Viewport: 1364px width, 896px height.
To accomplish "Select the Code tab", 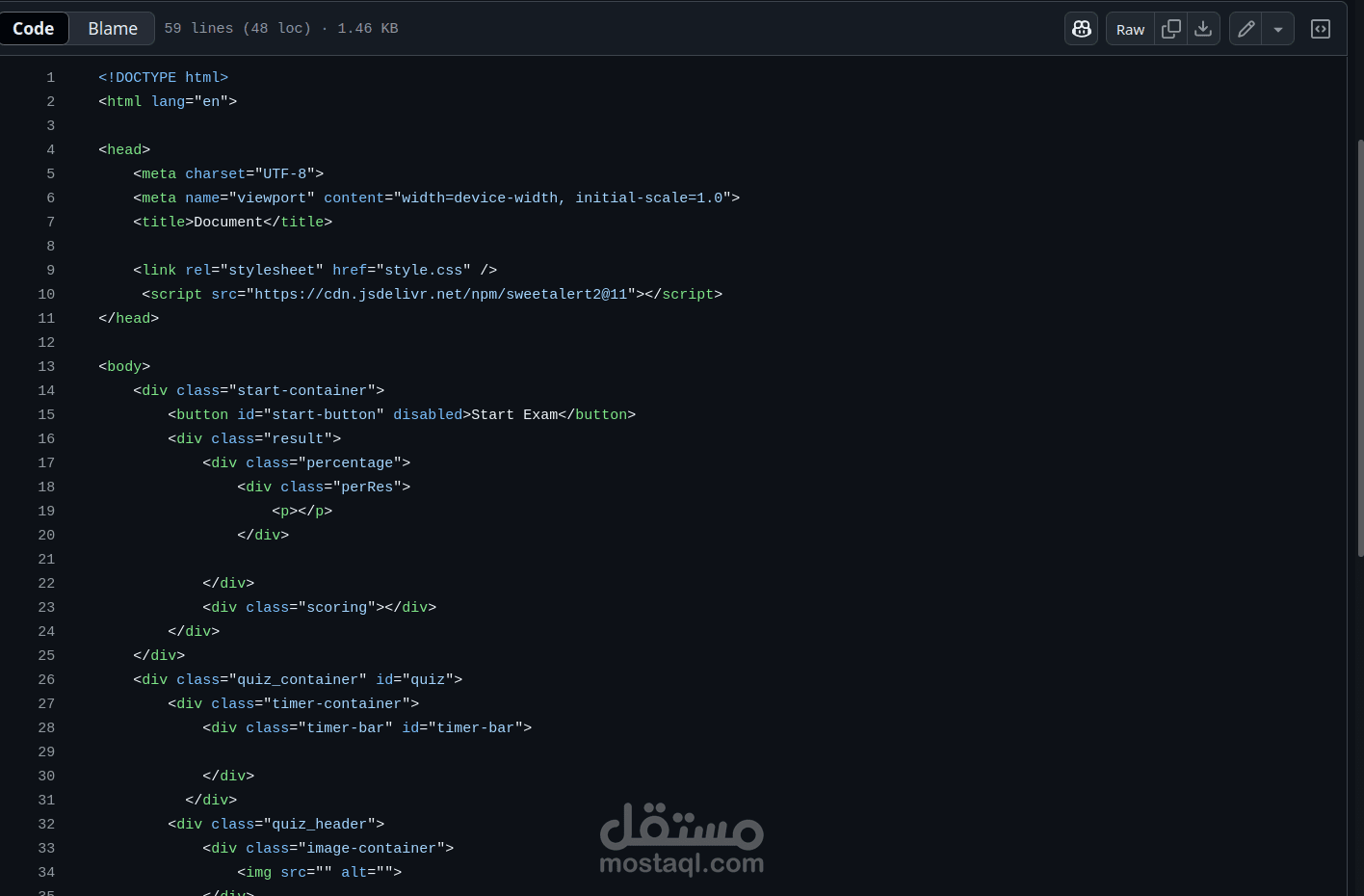I will click(x=34, y=29).
